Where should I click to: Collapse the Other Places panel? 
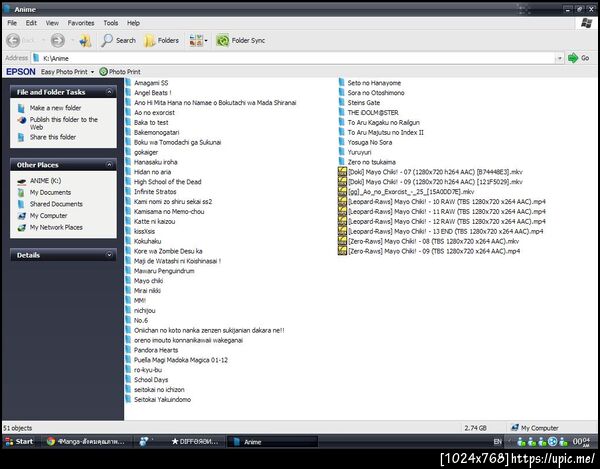pyautogui.click(x=109, y=164)
